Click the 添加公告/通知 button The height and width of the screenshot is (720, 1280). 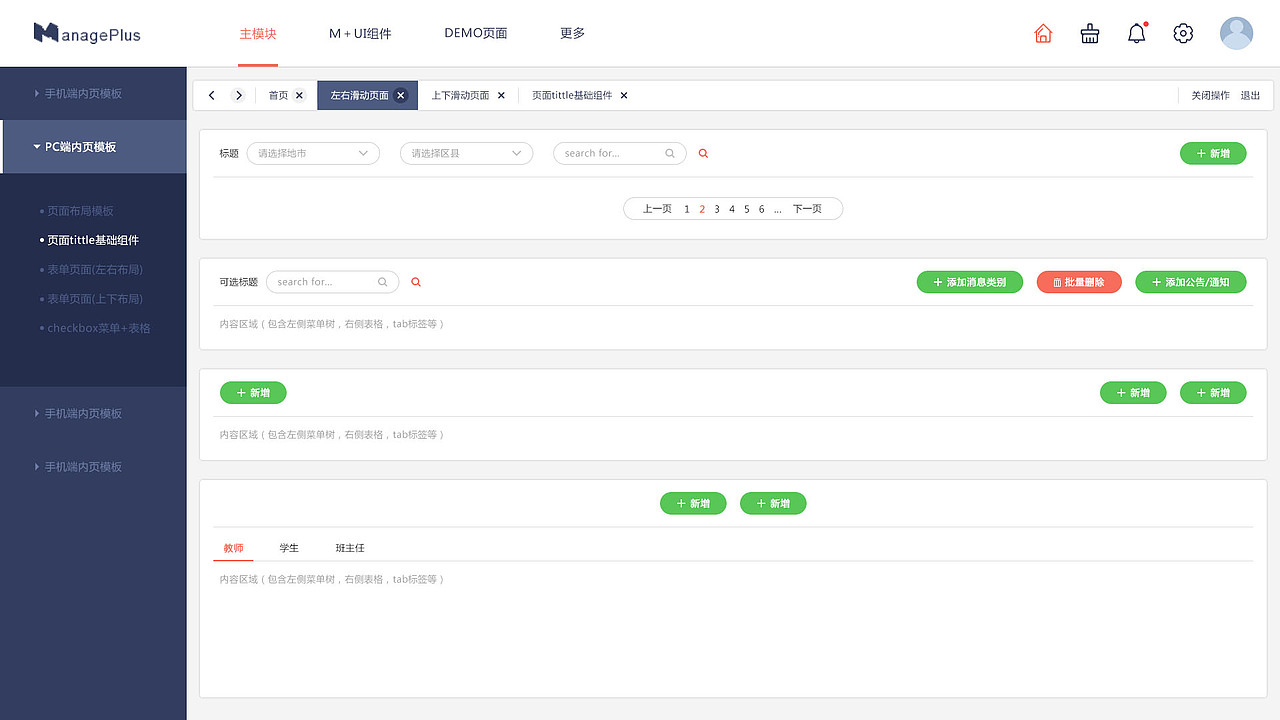point(1190,282)
